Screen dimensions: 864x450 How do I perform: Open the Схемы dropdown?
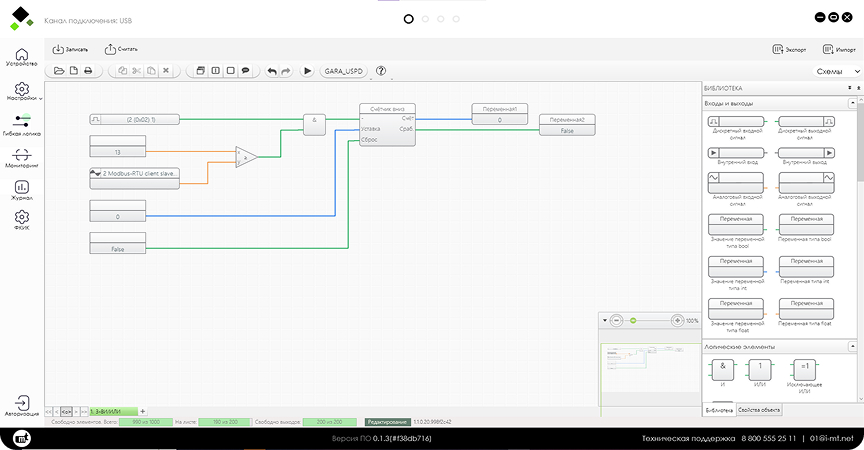click(x=838, y=71)
